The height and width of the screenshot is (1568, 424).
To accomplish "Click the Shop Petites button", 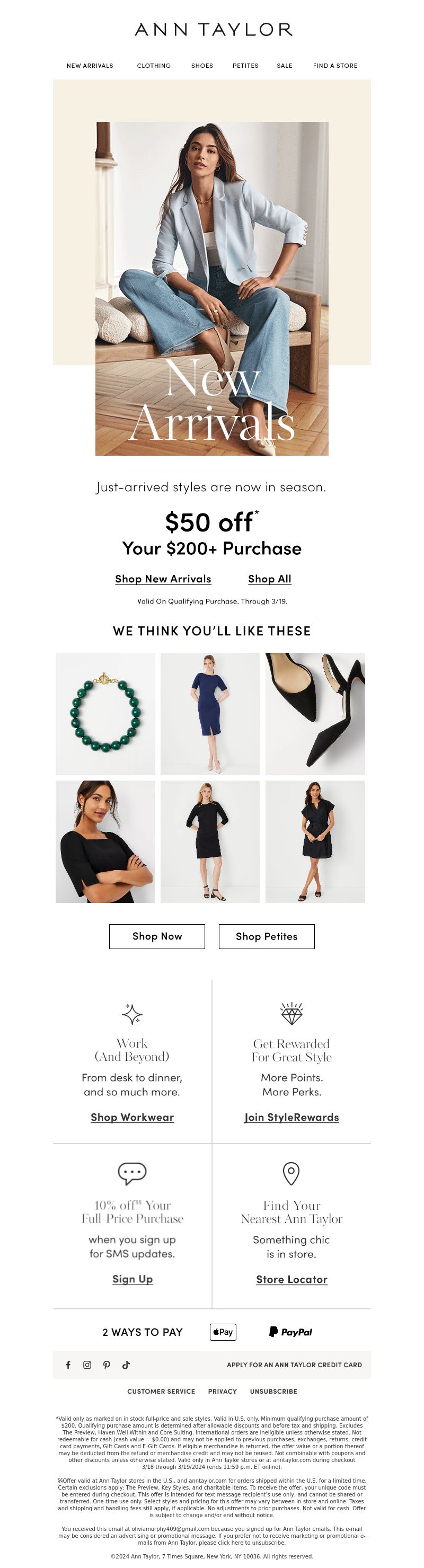I will click(267, 936).
